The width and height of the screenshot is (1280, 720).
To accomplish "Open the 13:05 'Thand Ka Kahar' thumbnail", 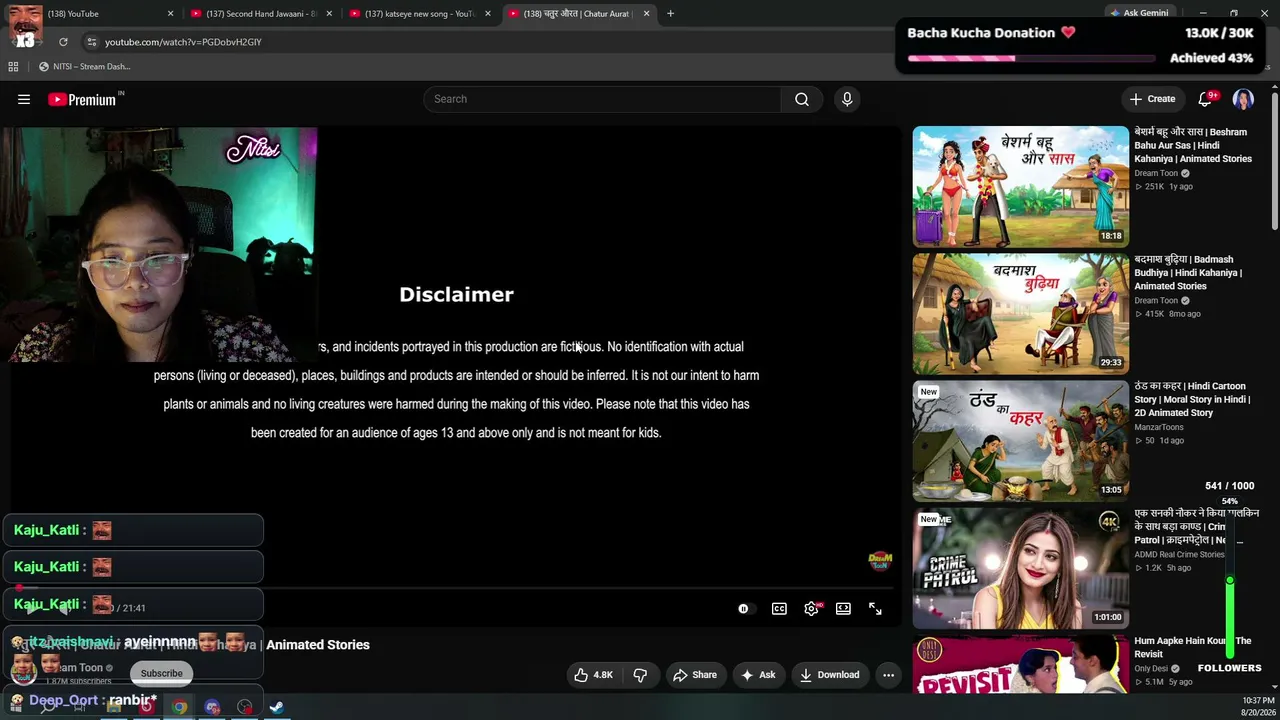I will tap(1020, 441).
